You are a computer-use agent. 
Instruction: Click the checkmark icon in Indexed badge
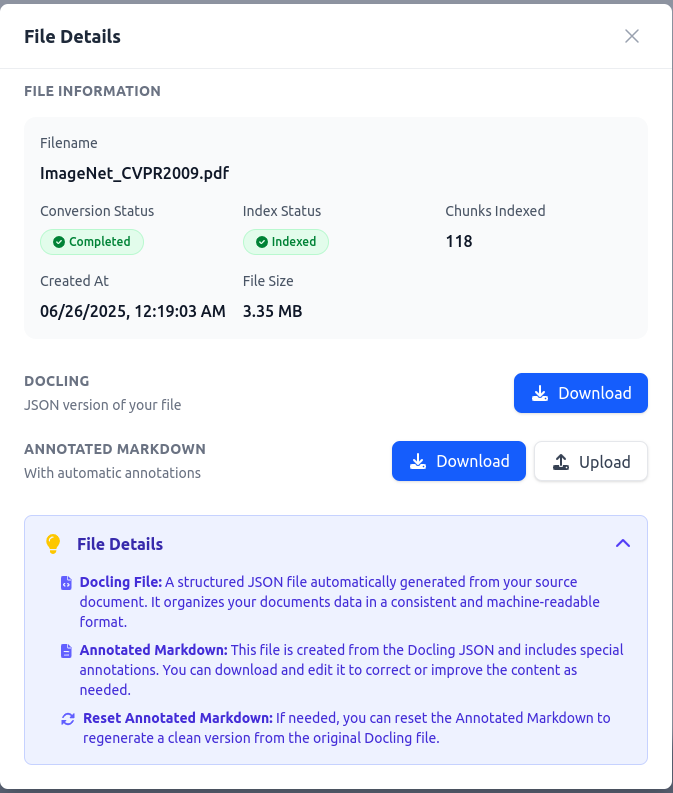pyautogui.click(x=262, y=242)
